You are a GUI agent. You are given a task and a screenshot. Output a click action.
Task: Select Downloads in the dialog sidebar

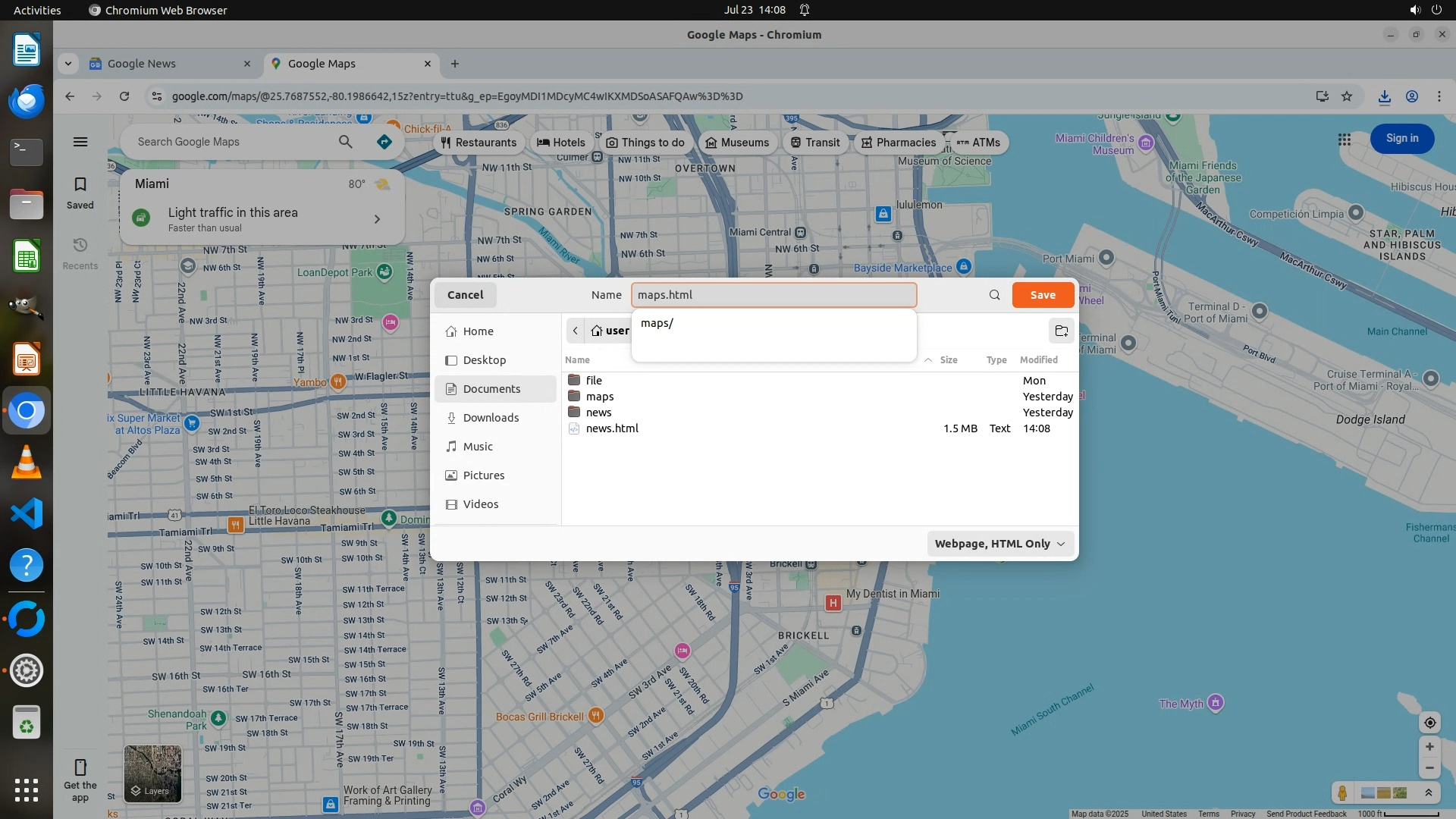pos(491,418)
